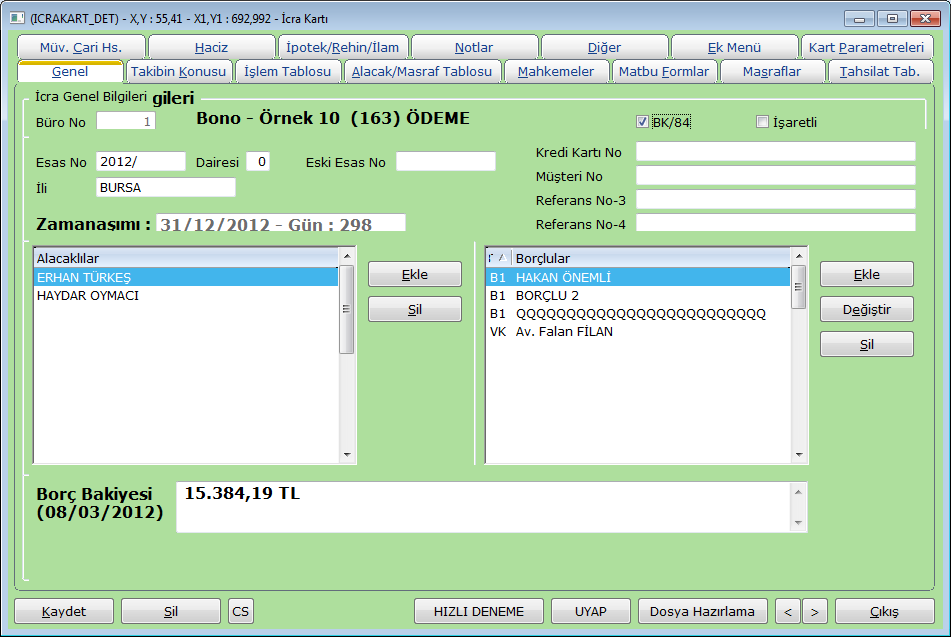Click sort arrow in Borçlular header

(x=502, y=257)
